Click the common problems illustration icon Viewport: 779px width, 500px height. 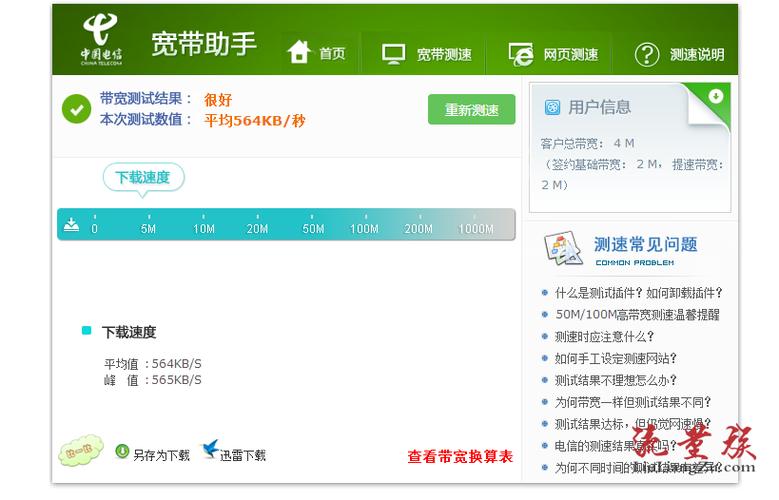point(563,249)
